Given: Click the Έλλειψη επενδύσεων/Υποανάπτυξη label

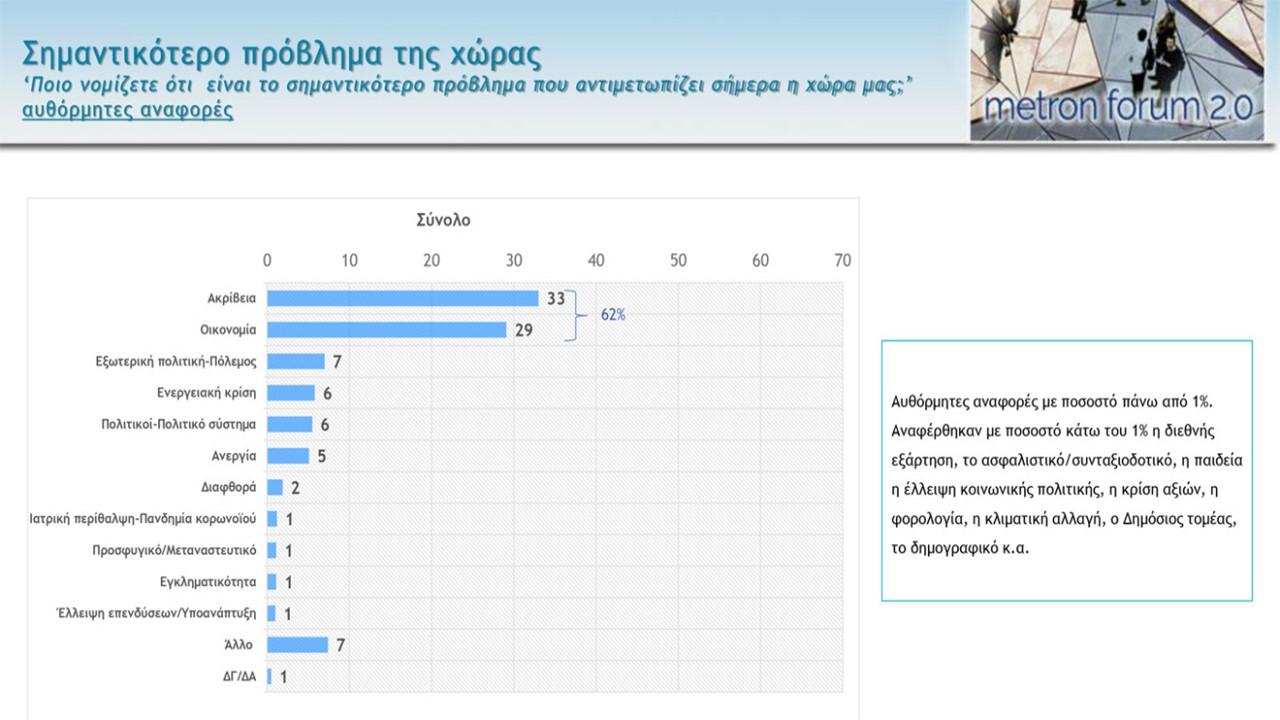Looking at the screenshot, I should point(156,613).
